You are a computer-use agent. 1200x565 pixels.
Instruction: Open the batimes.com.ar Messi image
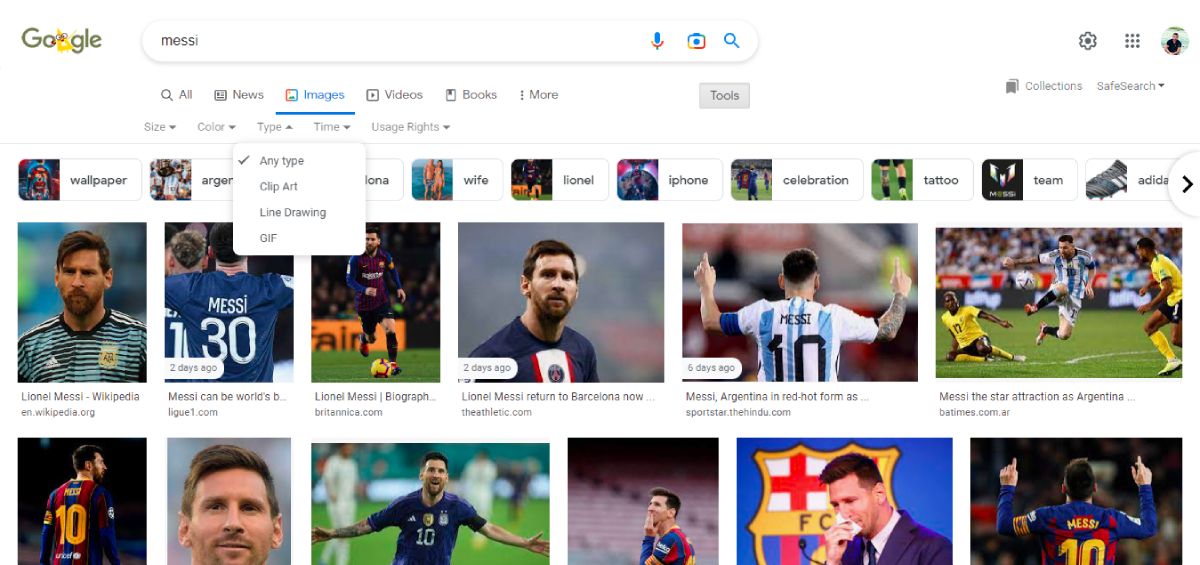(1059, 302)
